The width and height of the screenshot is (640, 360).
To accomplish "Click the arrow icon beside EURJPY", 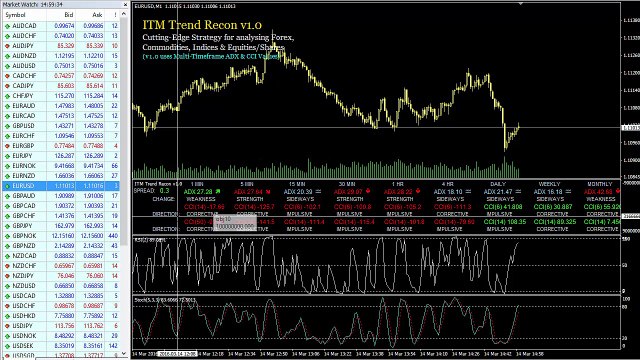I will 7,156.
